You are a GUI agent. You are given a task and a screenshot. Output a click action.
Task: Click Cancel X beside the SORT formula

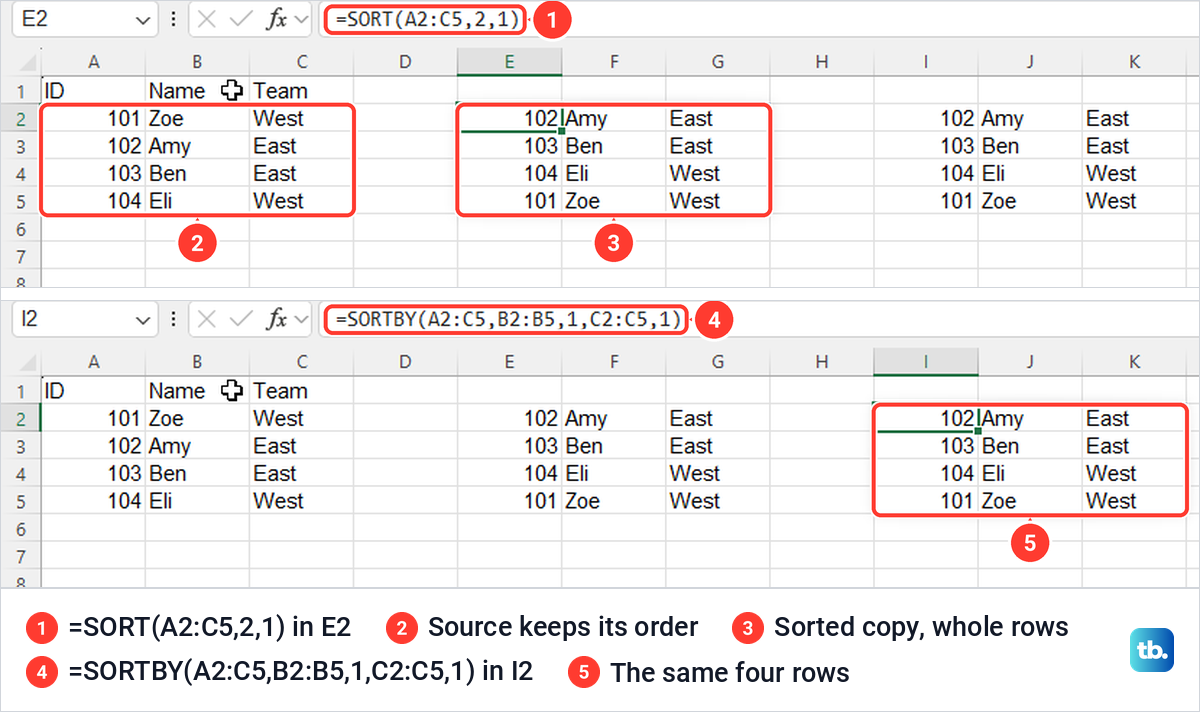click(x=207, y=19)
